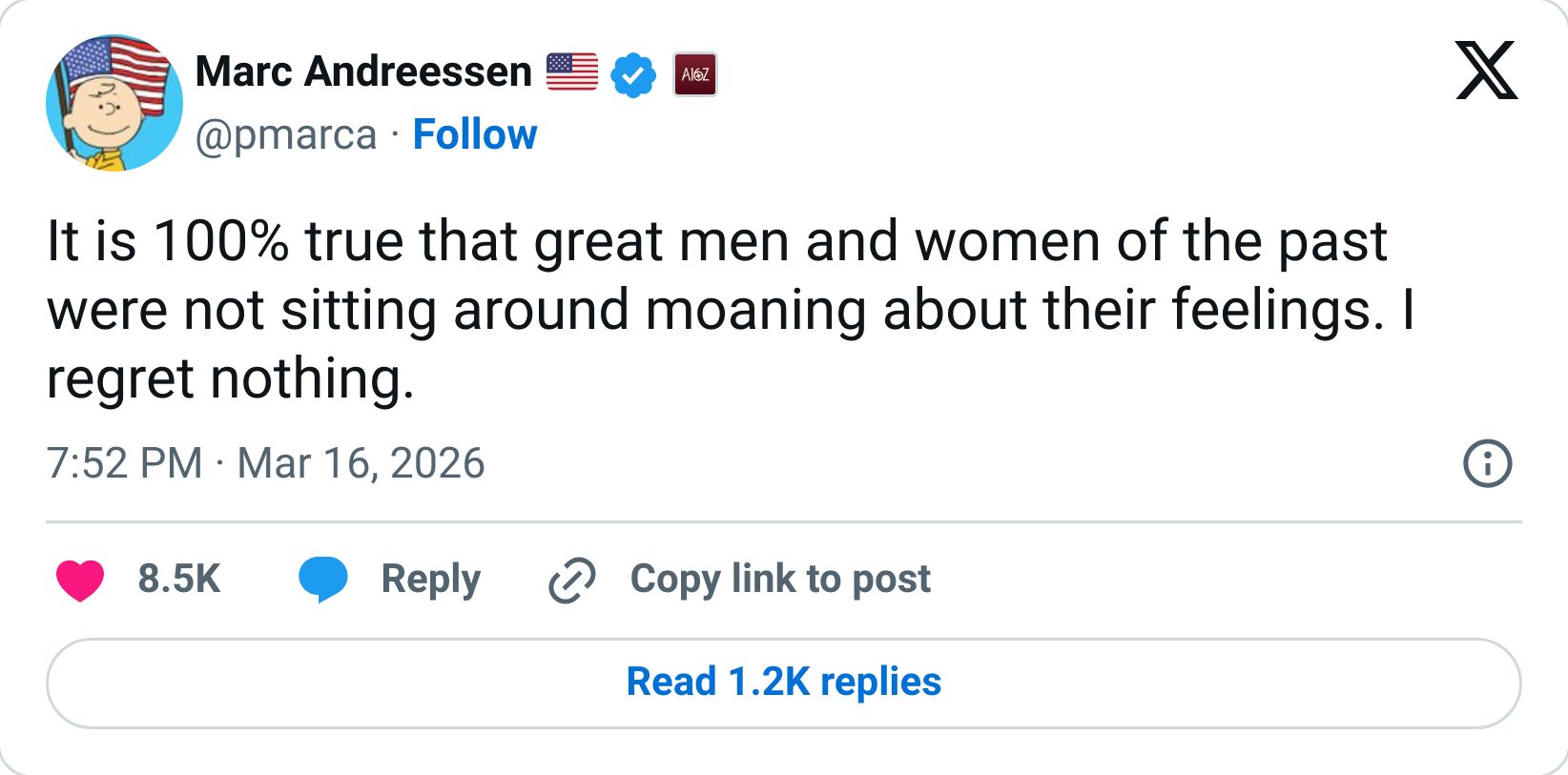Expand the 1.2K replies thread
This screenshot has width=1568, height=775.
782,683
